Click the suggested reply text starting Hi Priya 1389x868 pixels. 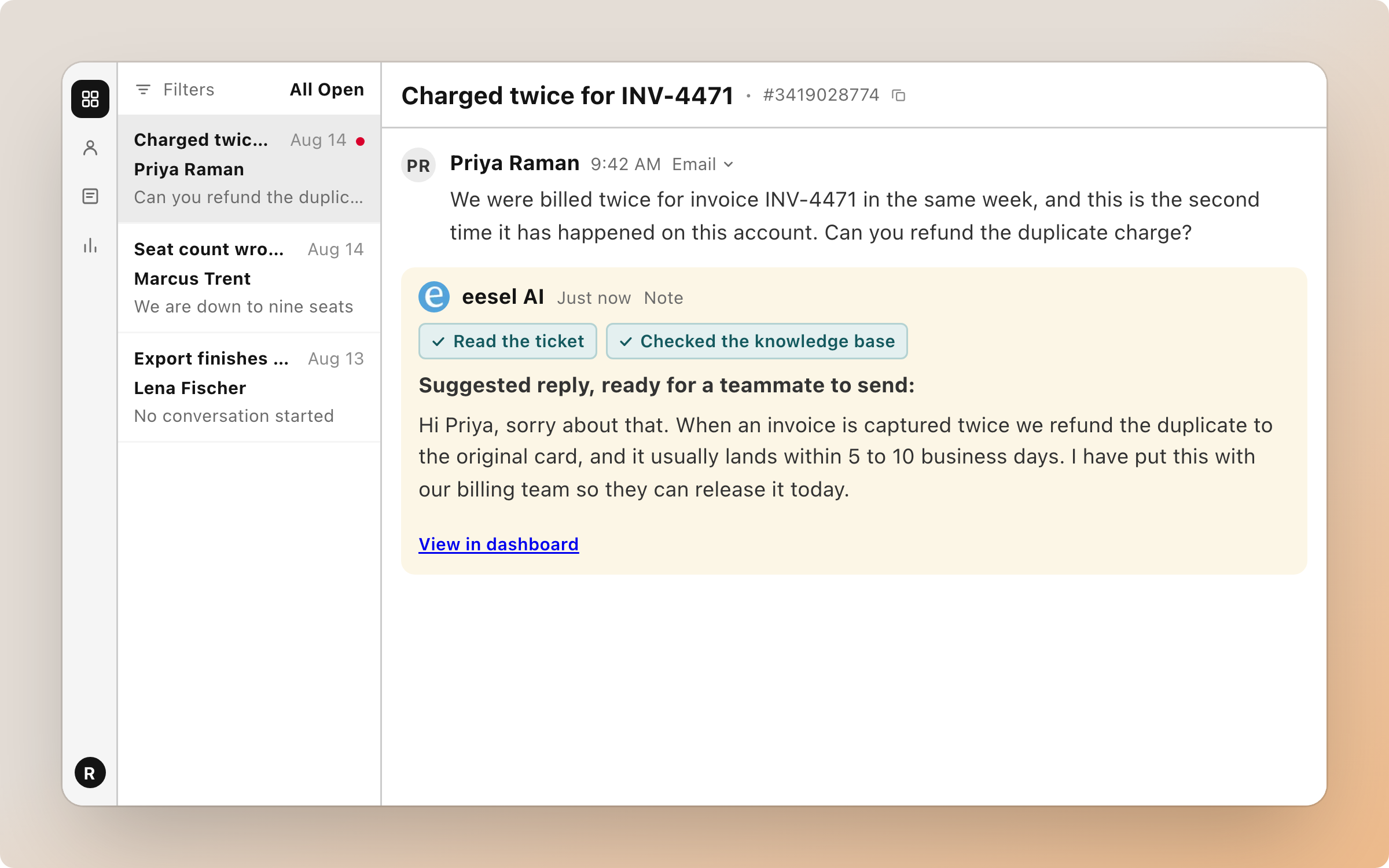(845, 457)
